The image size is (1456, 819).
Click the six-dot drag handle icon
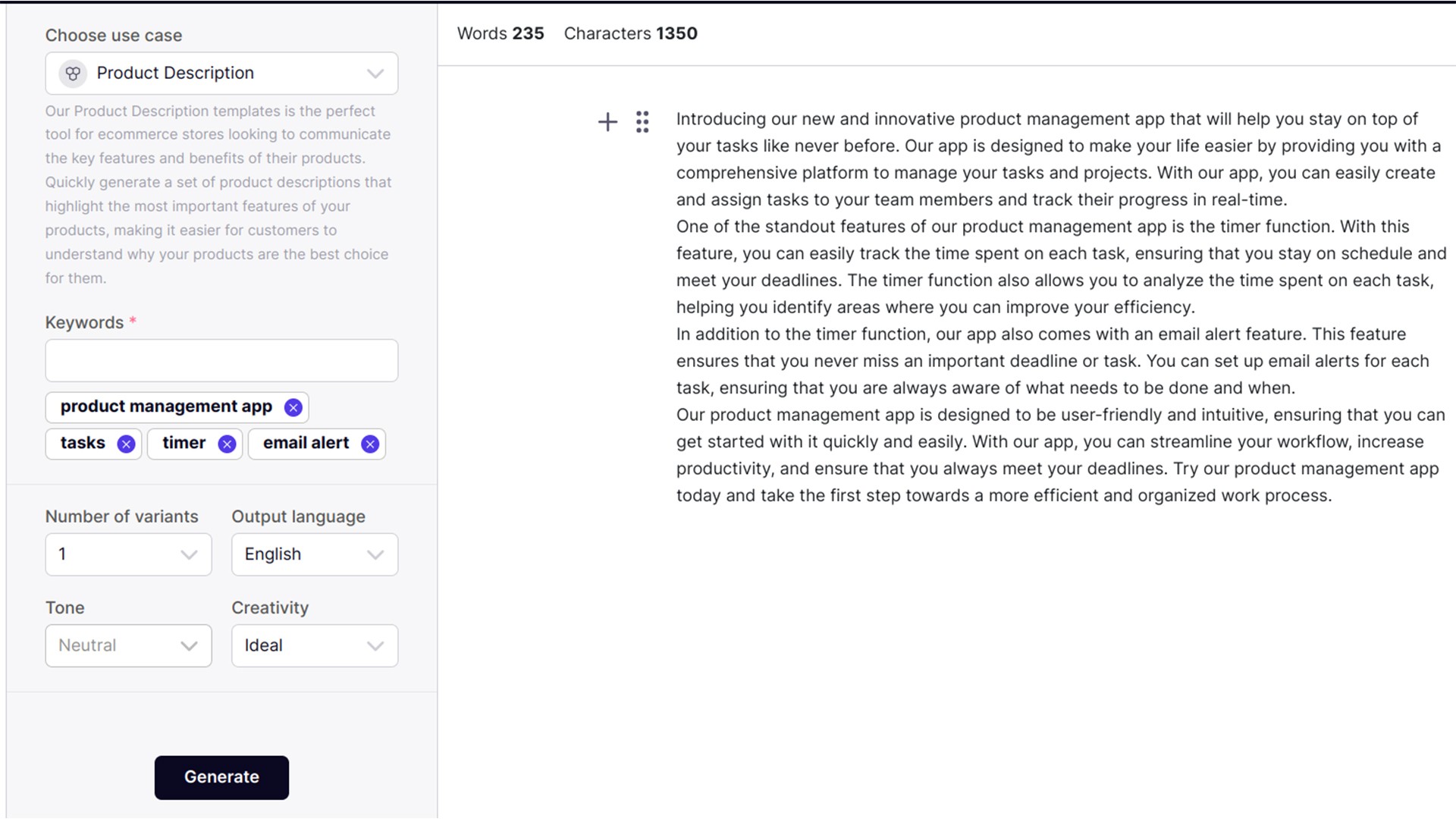(642, 122)
